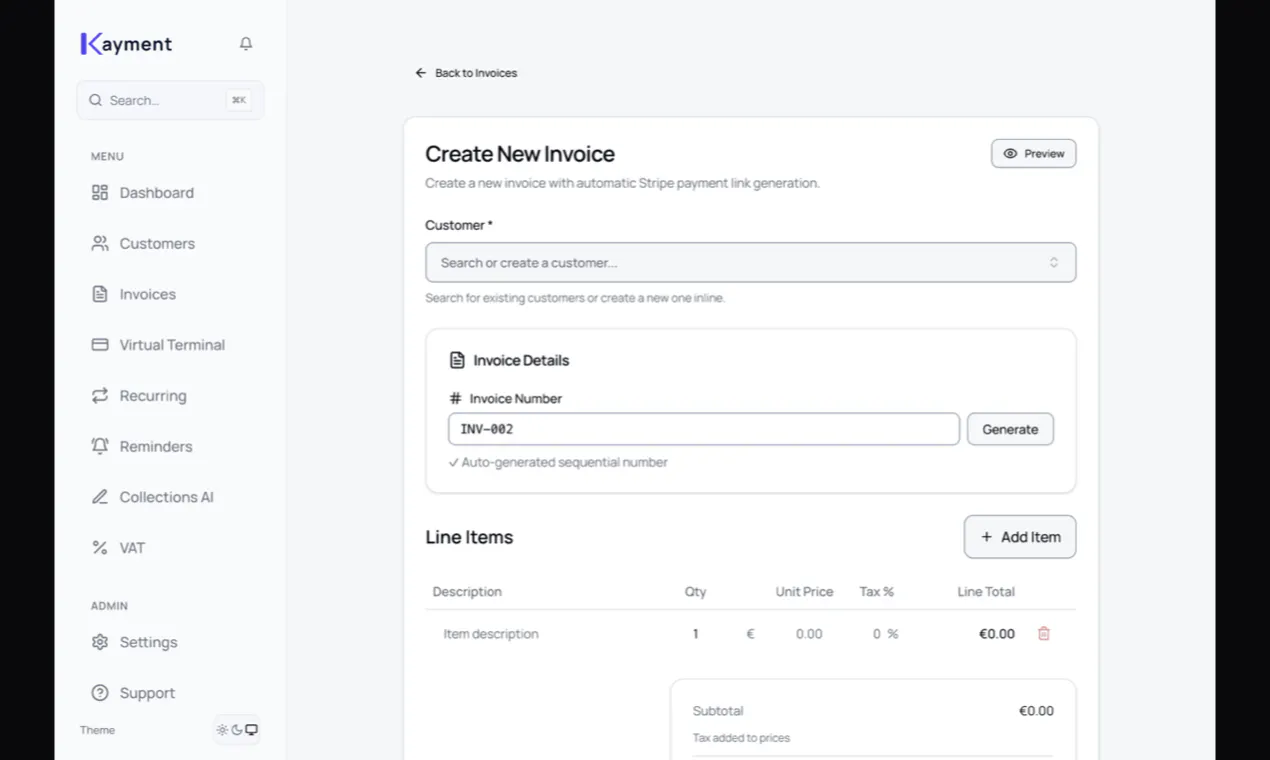Select system theme monitor icon
The width and height of the screenshot is (1270, 760).
252,730
